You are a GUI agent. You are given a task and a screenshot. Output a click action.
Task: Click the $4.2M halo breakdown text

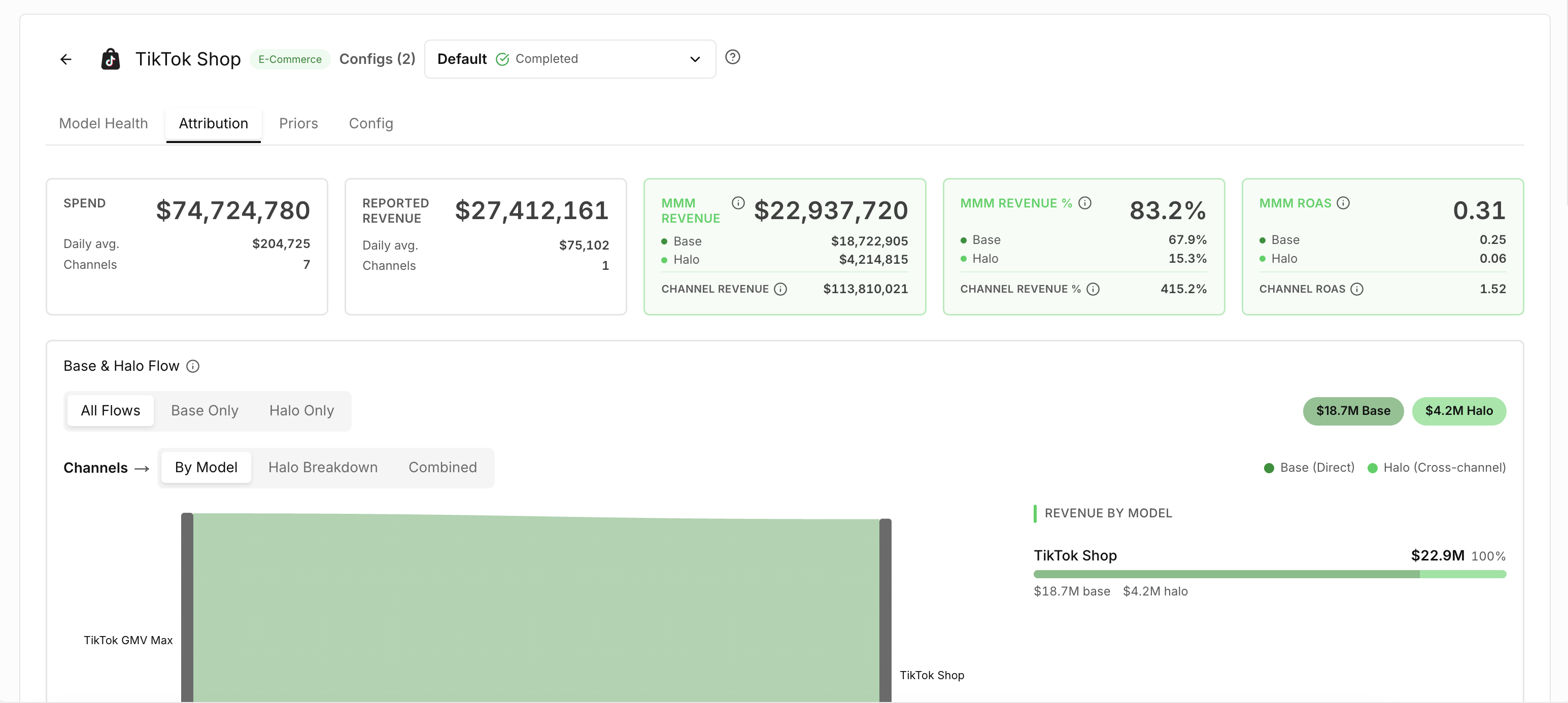(x=1155, y=591)
